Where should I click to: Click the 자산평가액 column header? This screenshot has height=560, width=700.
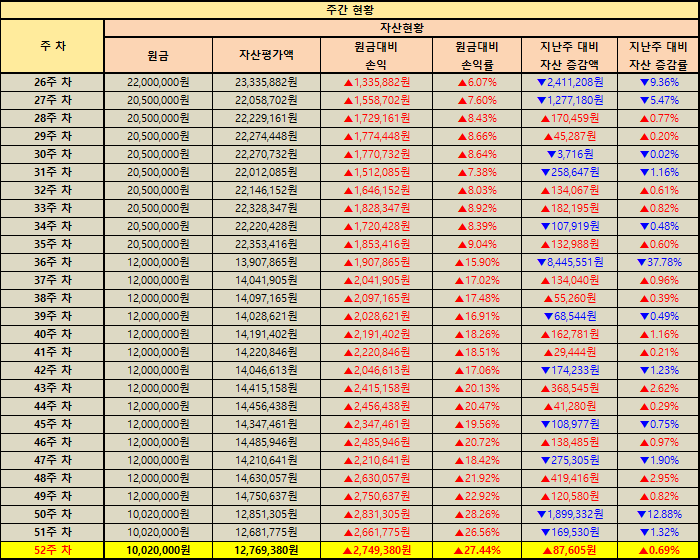click(266, 55)
